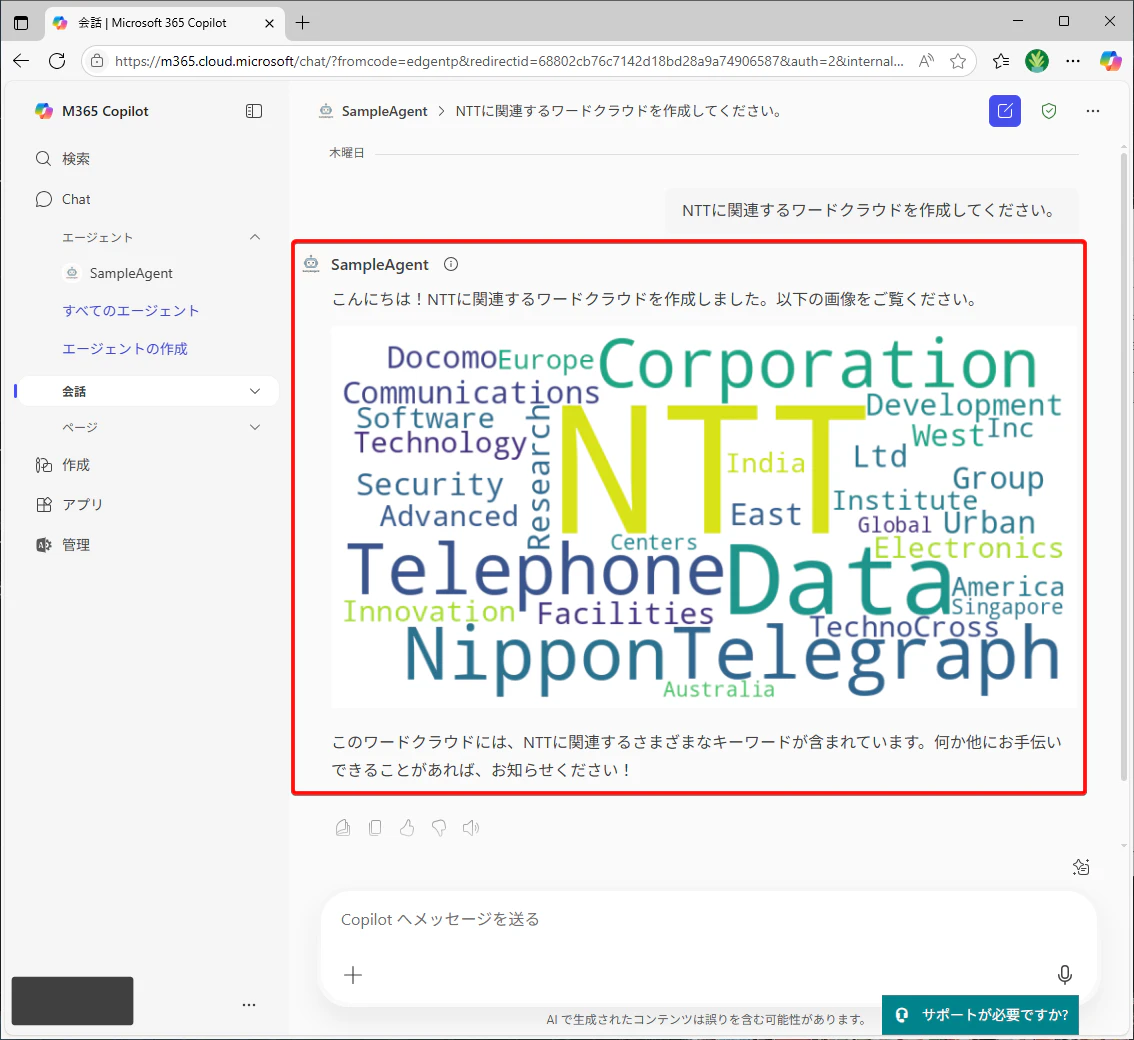
Task: Close the Microsoft 365 Copilot tab
Action: coord(269,23)
